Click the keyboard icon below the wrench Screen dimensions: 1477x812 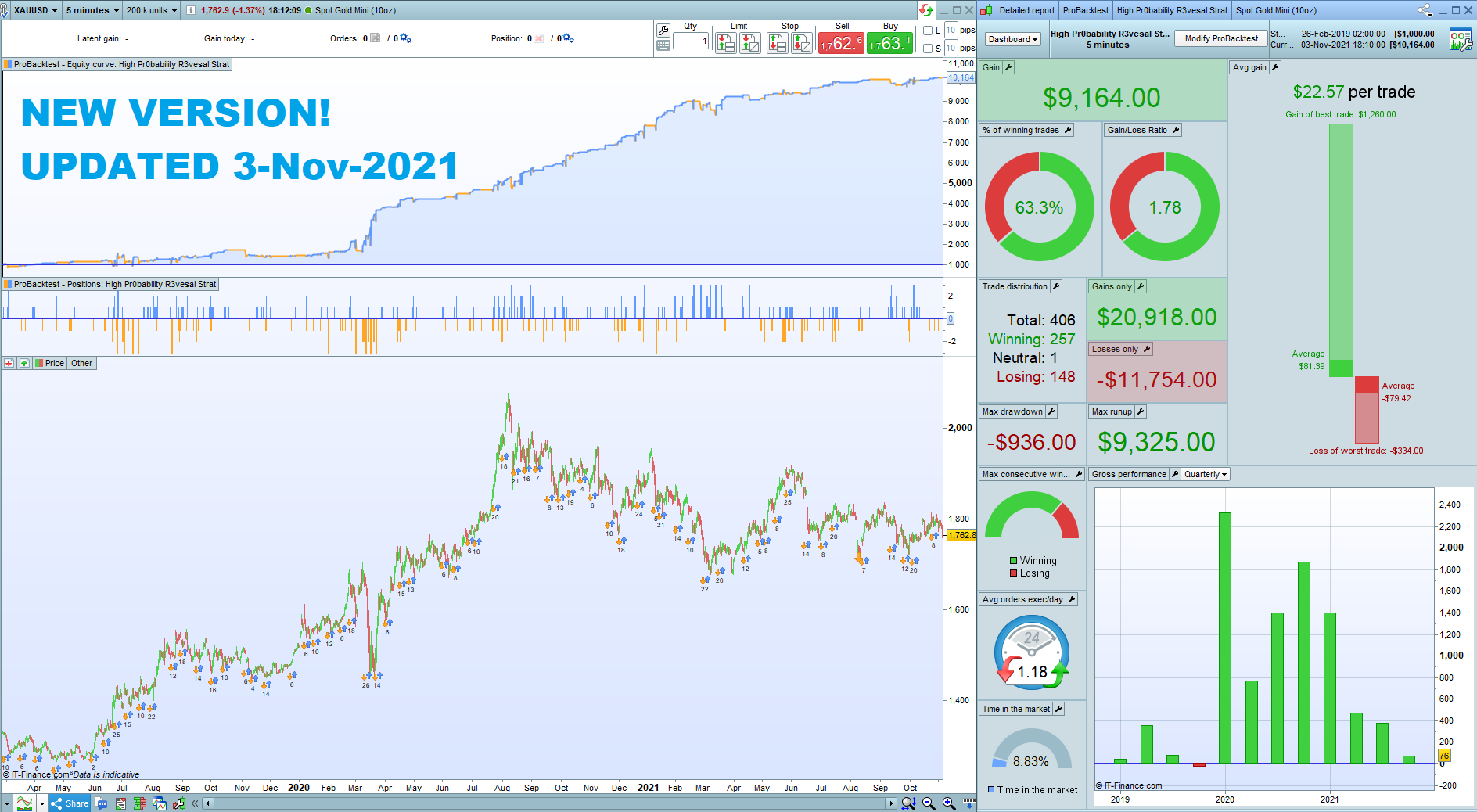tap(663, 45)
